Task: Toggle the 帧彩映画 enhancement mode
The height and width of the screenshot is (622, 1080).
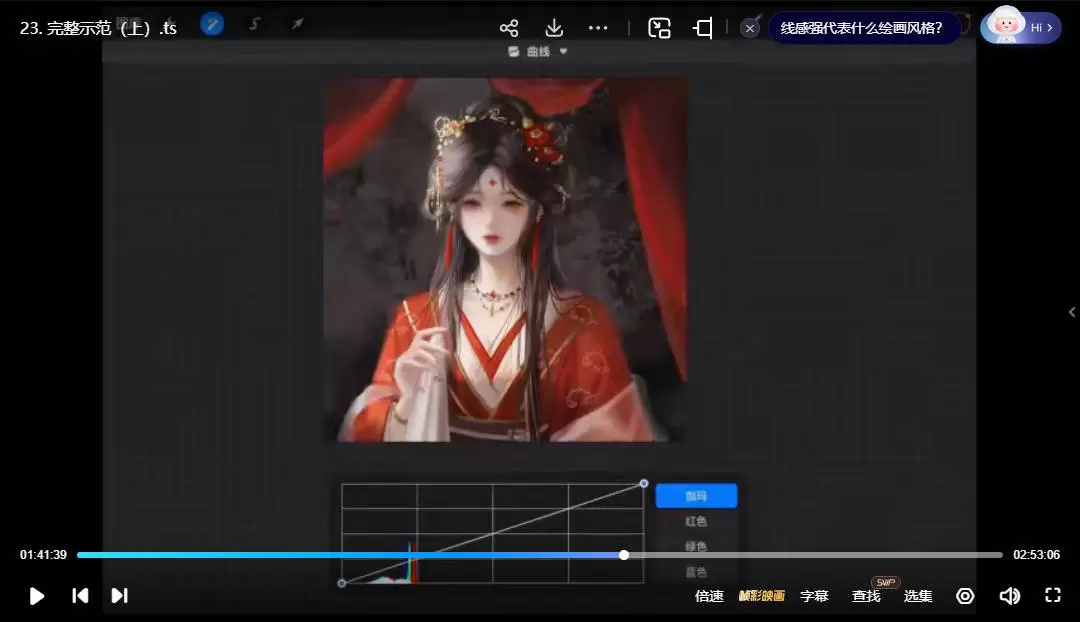Action: [x=761, y=596]
